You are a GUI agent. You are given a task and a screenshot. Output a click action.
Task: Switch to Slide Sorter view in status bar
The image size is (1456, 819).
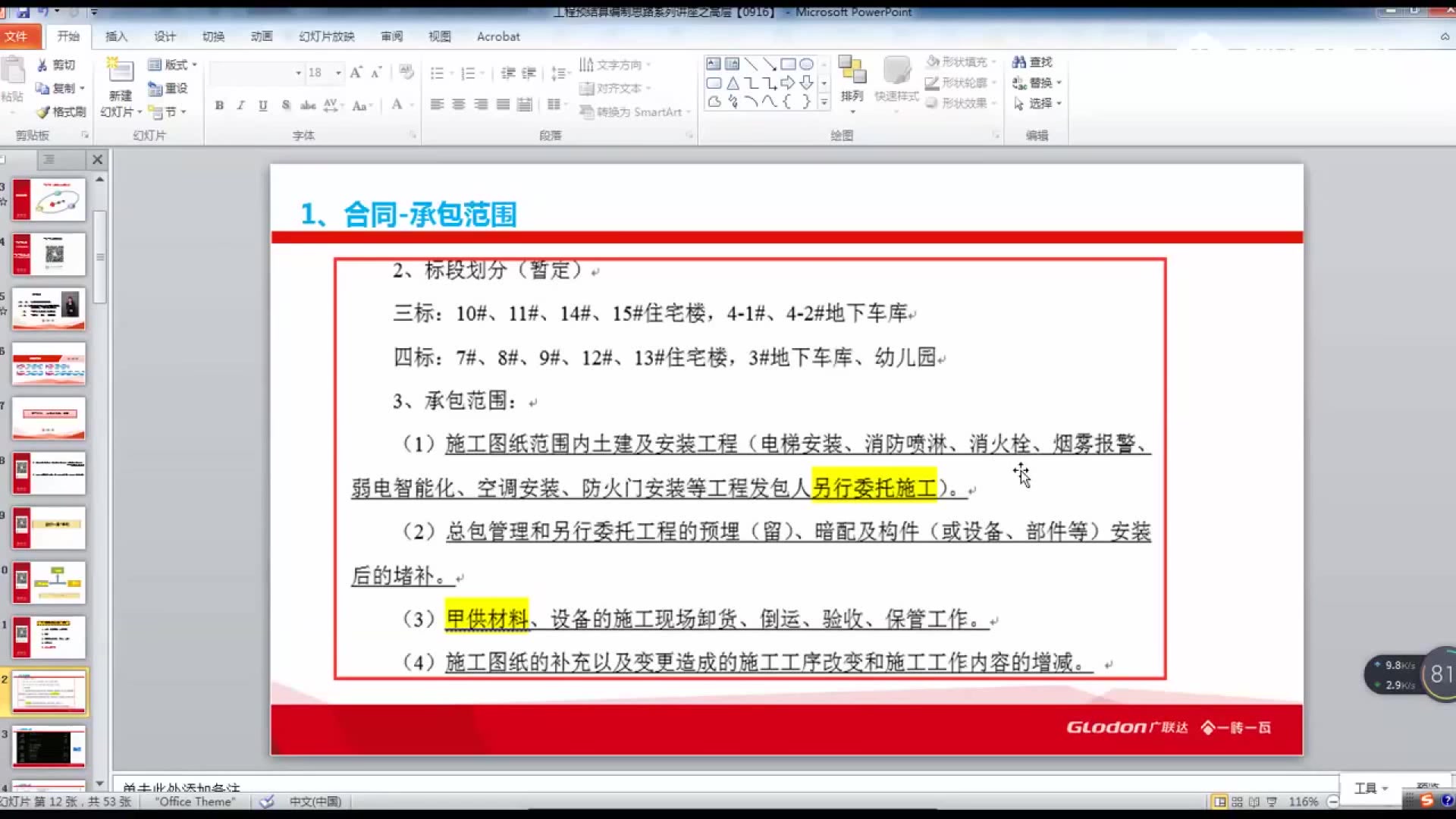(x=1237, y=802)
